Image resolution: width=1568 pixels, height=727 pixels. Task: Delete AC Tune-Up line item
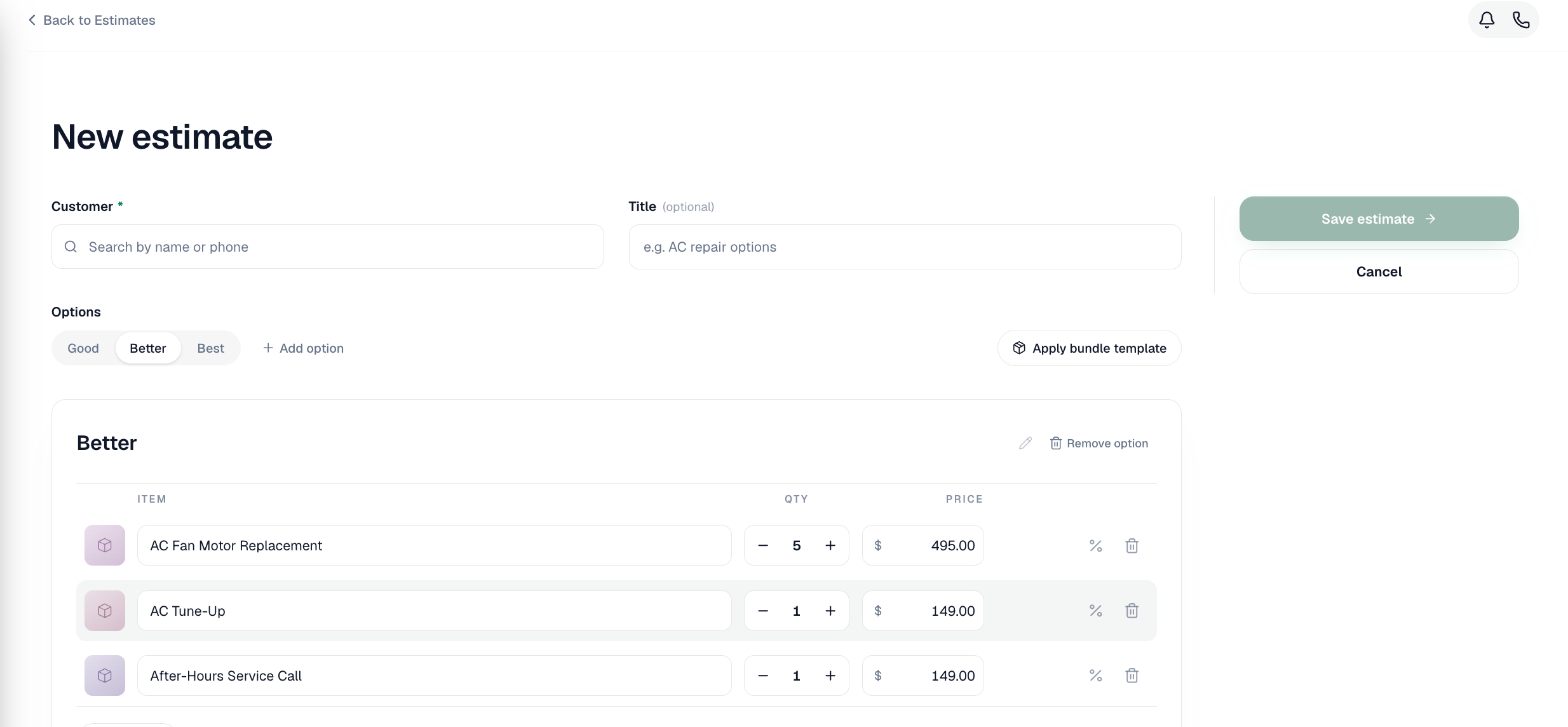1132,611
